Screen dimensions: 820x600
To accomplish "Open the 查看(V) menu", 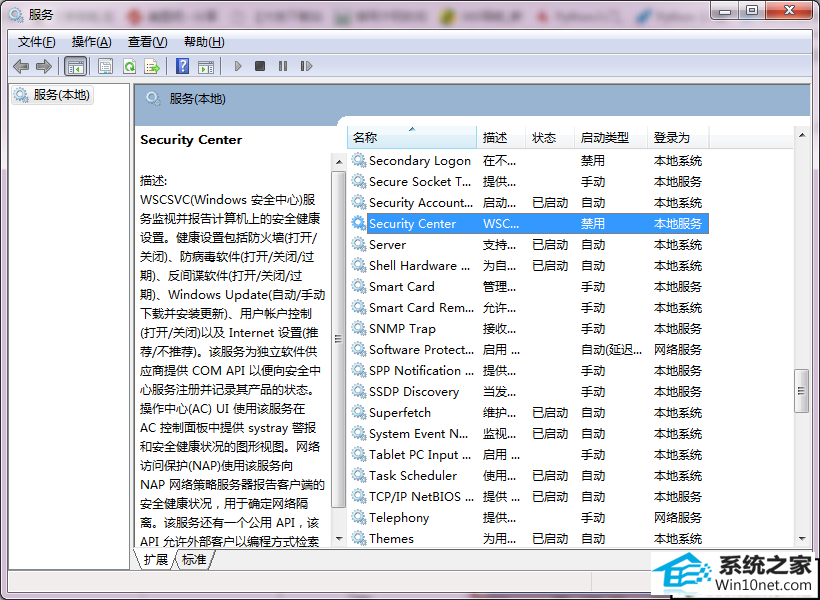I will click(x=147, y=42).
